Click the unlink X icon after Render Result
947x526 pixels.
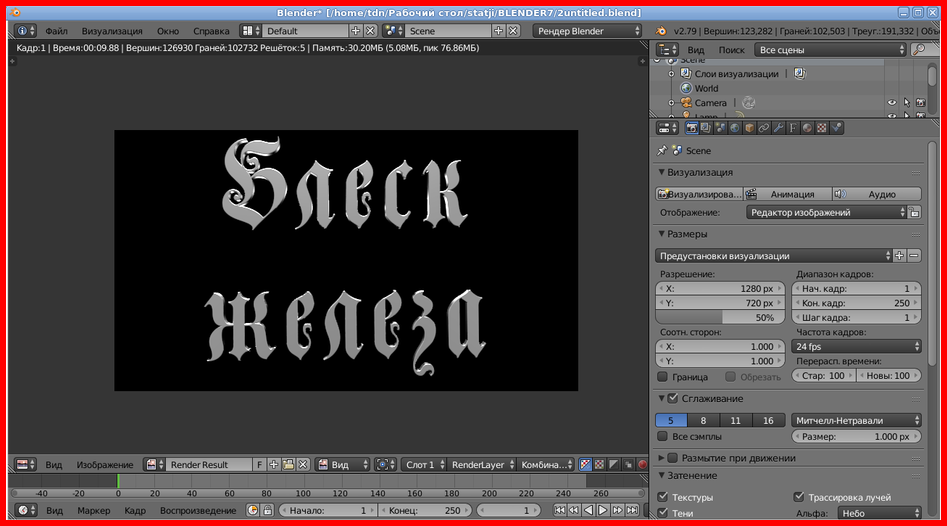303,464
